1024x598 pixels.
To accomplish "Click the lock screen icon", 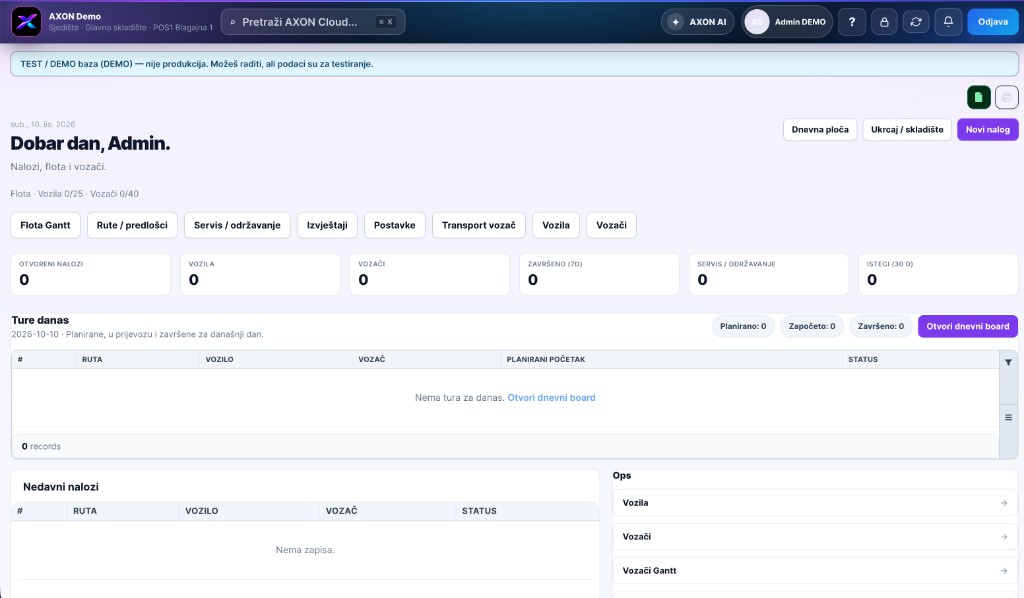I will point(884,22).
